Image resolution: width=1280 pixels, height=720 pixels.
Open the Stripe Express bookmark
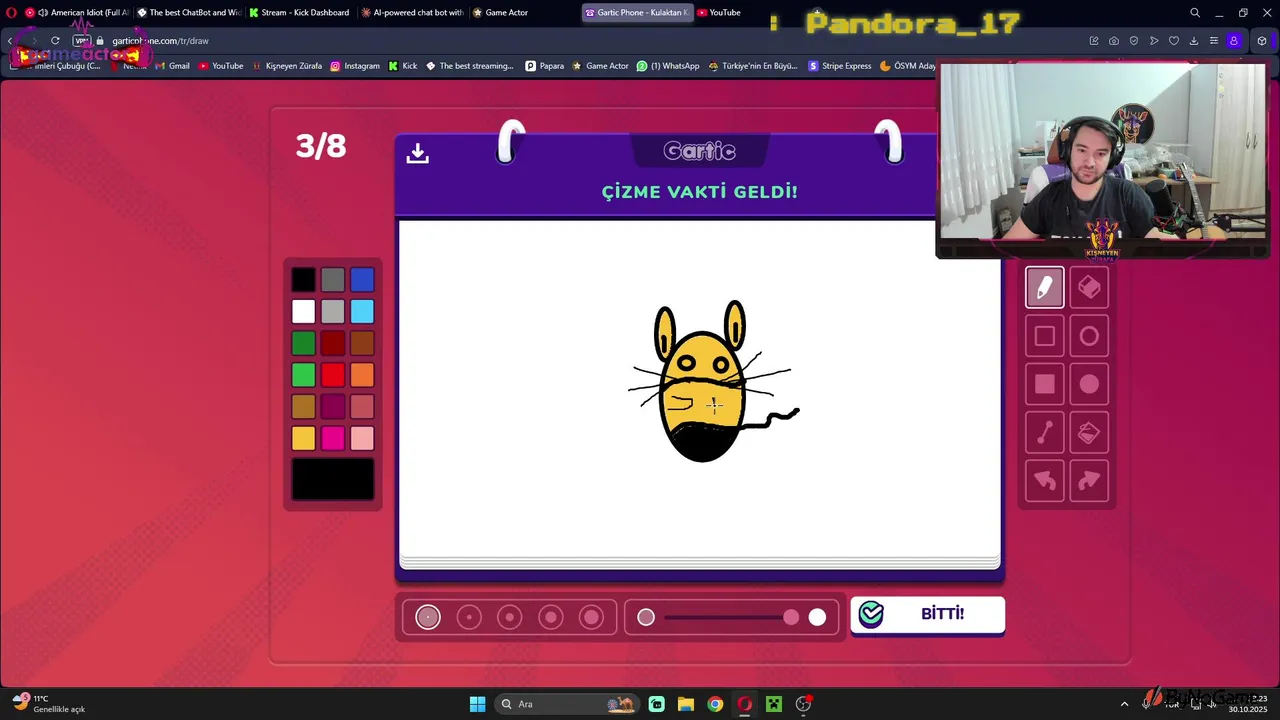(840, 66)
